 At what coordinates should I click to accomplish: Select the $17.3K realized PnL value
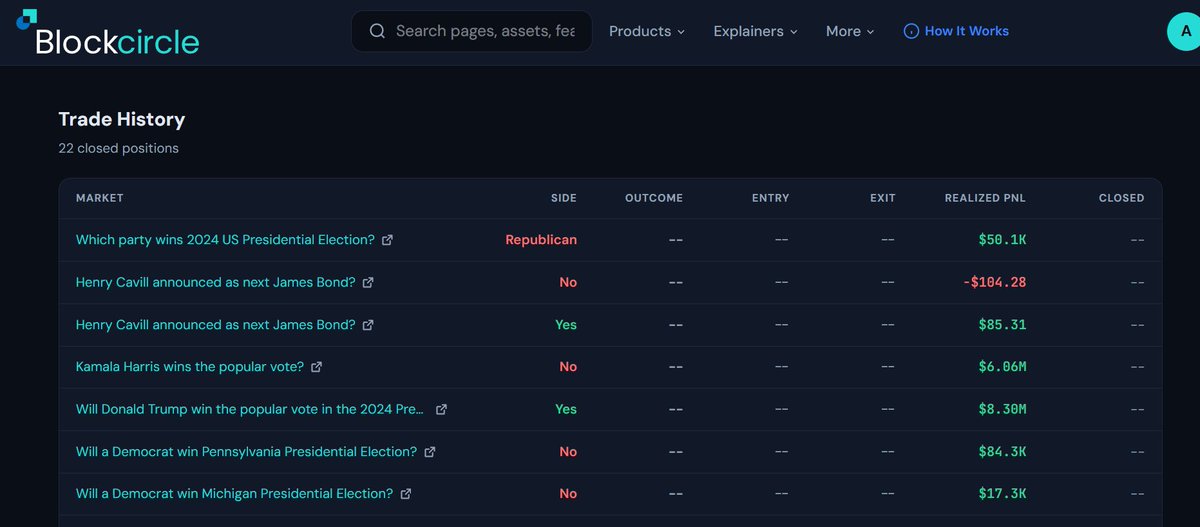click(1002, 493)
